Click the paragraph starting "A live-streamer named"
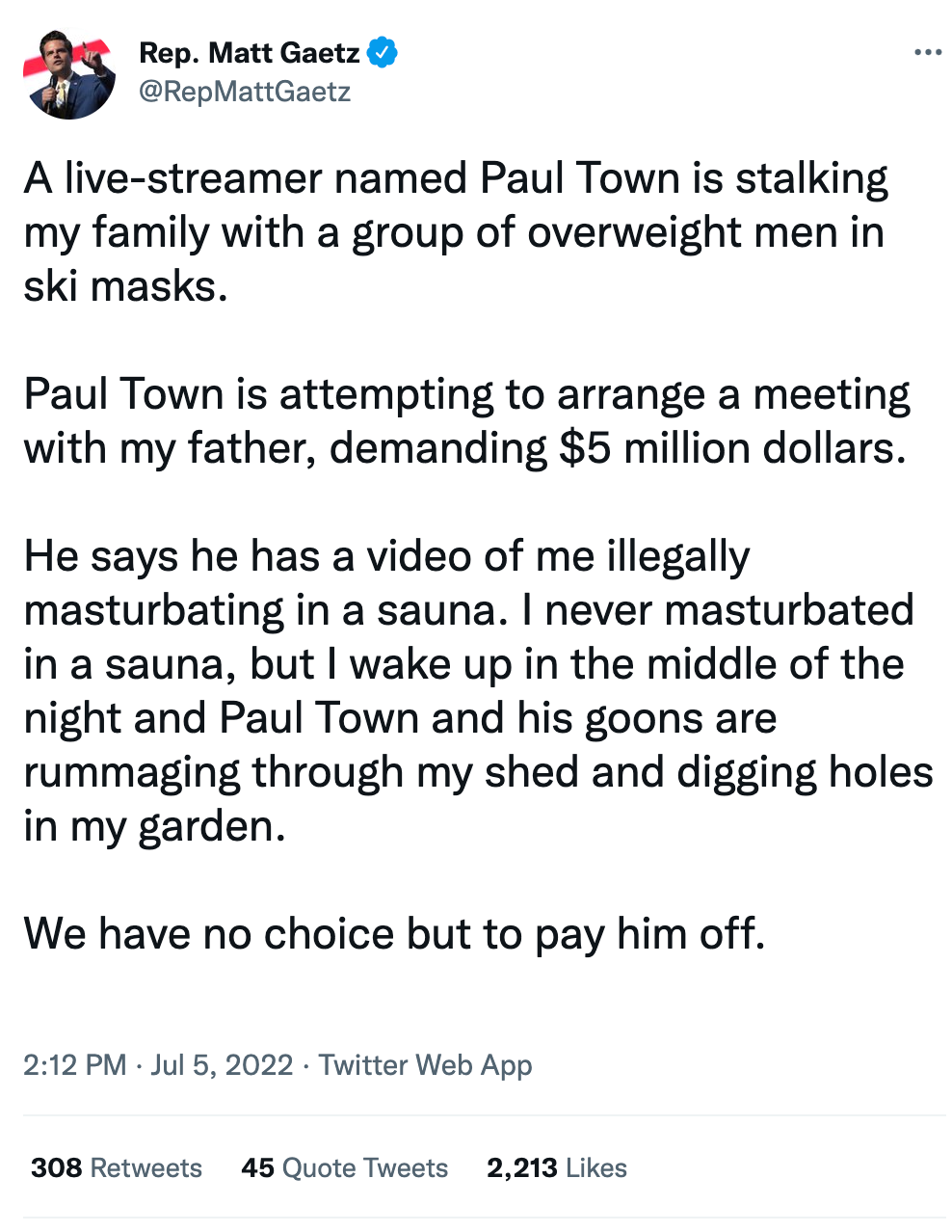Image resolution: width=952 pixels, height=1232 pixels. [455, 179]
